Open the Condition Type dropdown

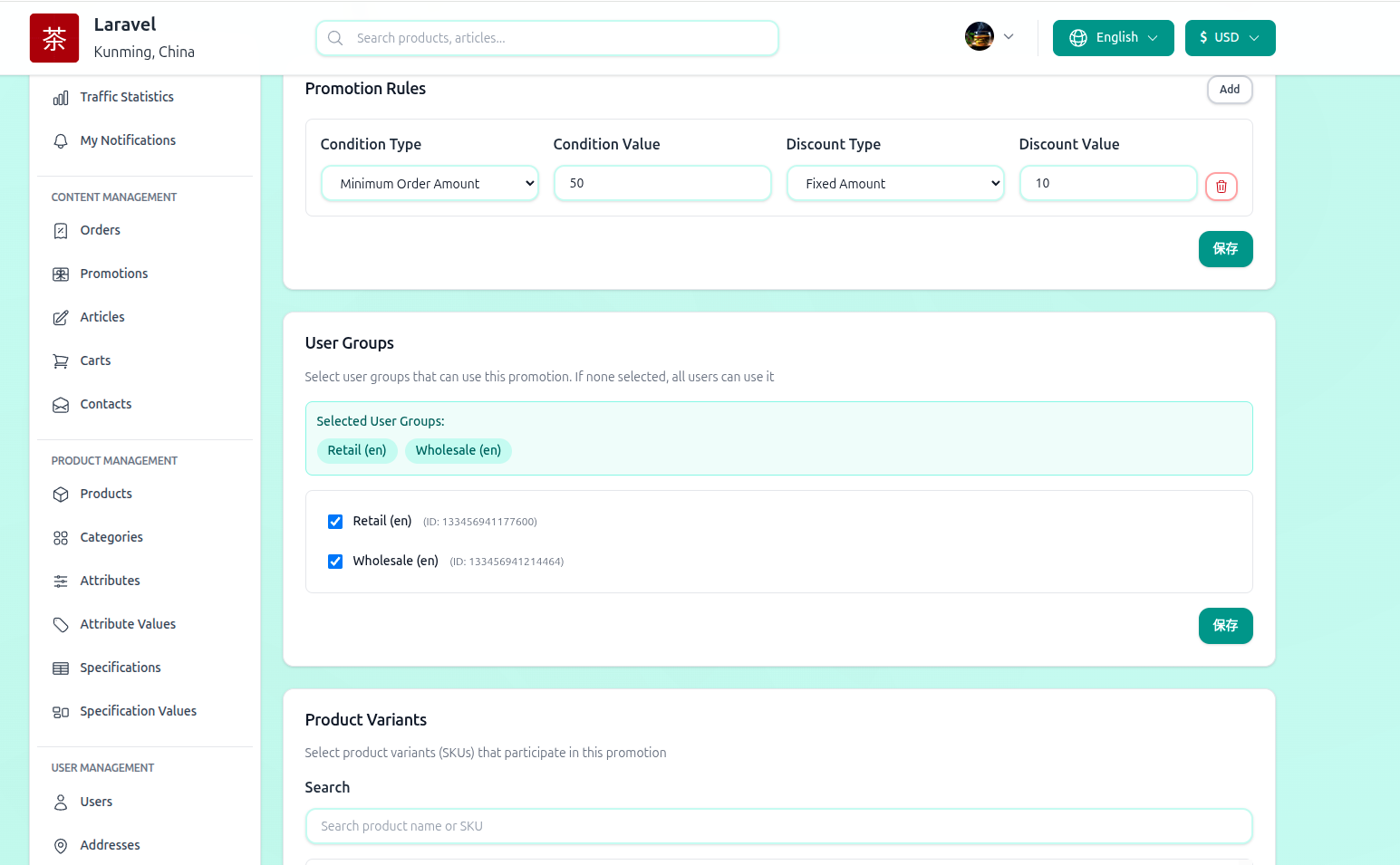tap(430, 184)
